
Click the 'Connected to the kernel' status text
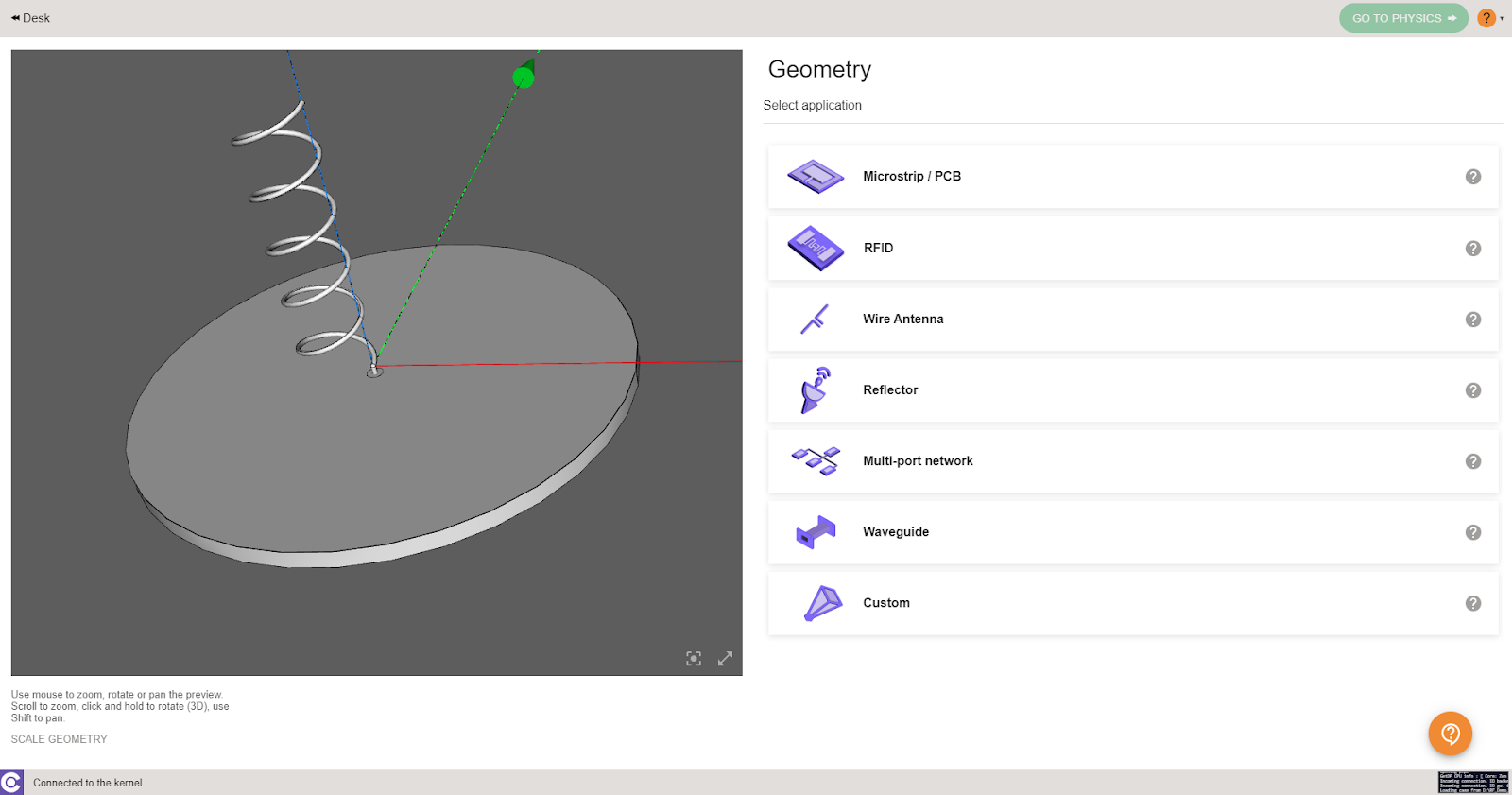pos(88,783)
